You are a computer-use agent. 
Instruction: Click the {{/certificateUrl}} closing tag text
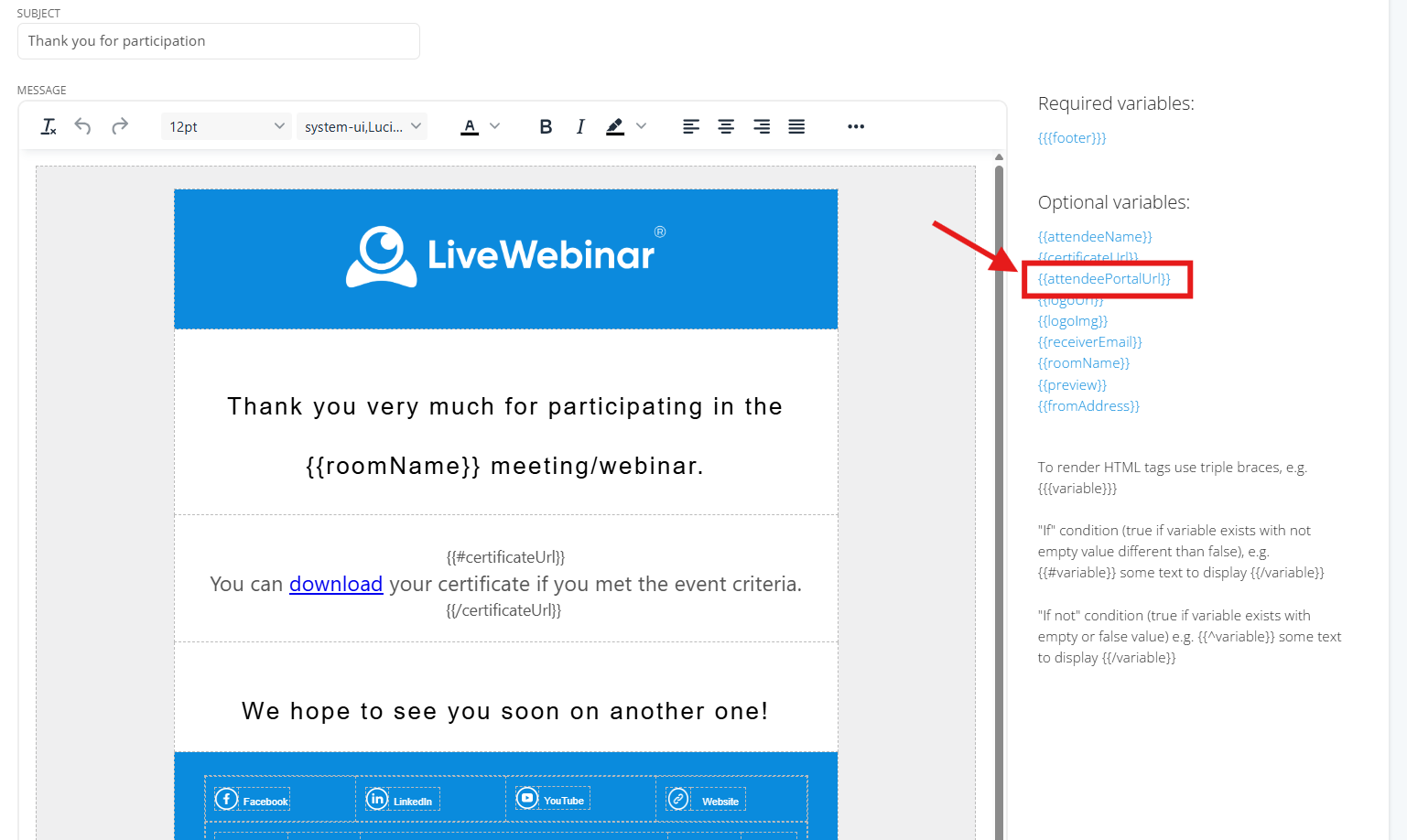coord(503,610)
